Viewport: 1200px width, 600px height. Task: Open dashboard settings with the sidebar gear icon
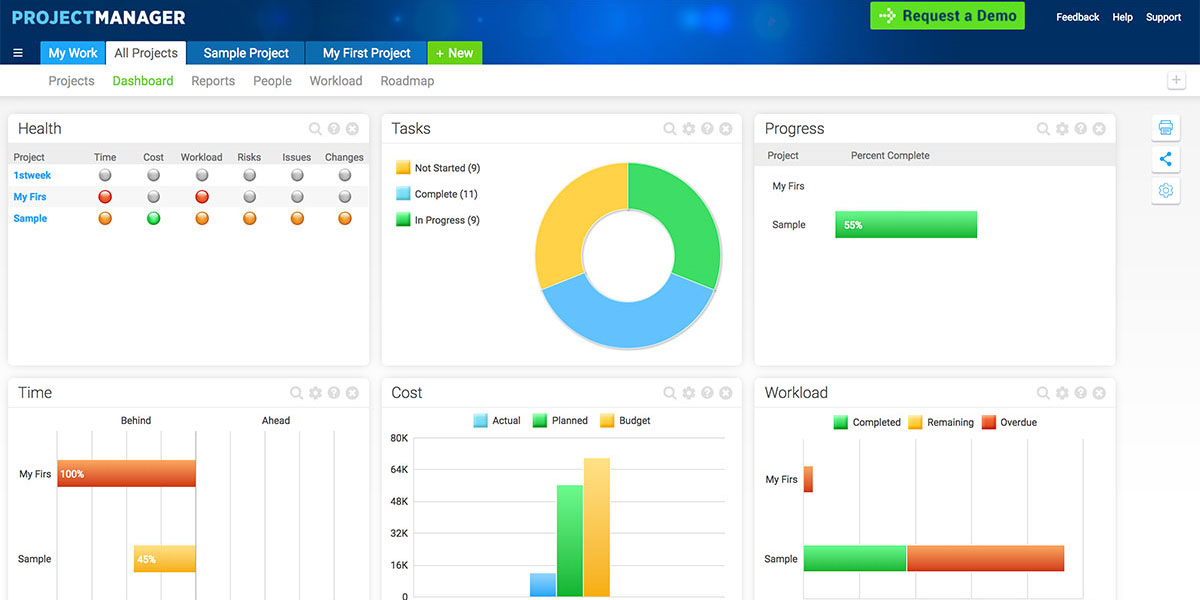(1165, 190)
